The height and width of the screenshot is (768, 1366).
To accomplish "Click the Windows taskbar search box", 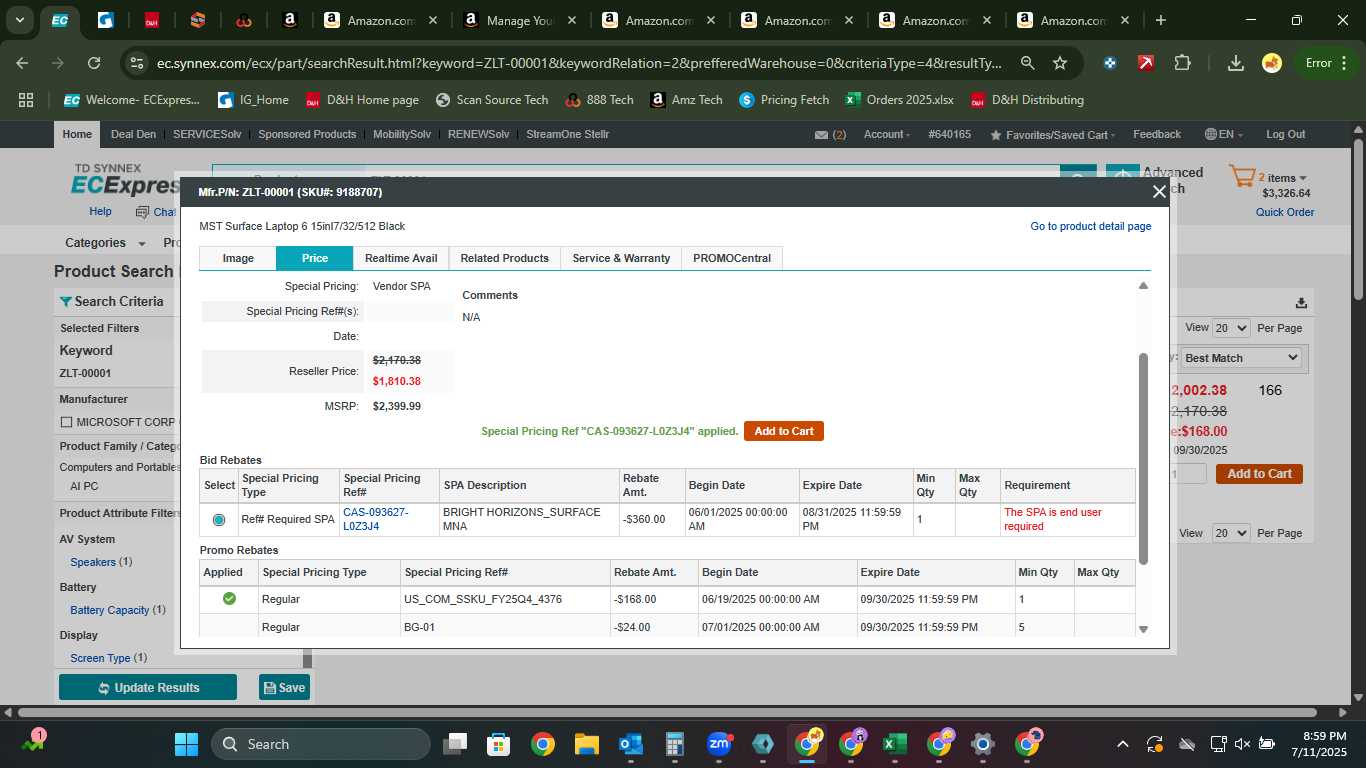I will [321, 744].
